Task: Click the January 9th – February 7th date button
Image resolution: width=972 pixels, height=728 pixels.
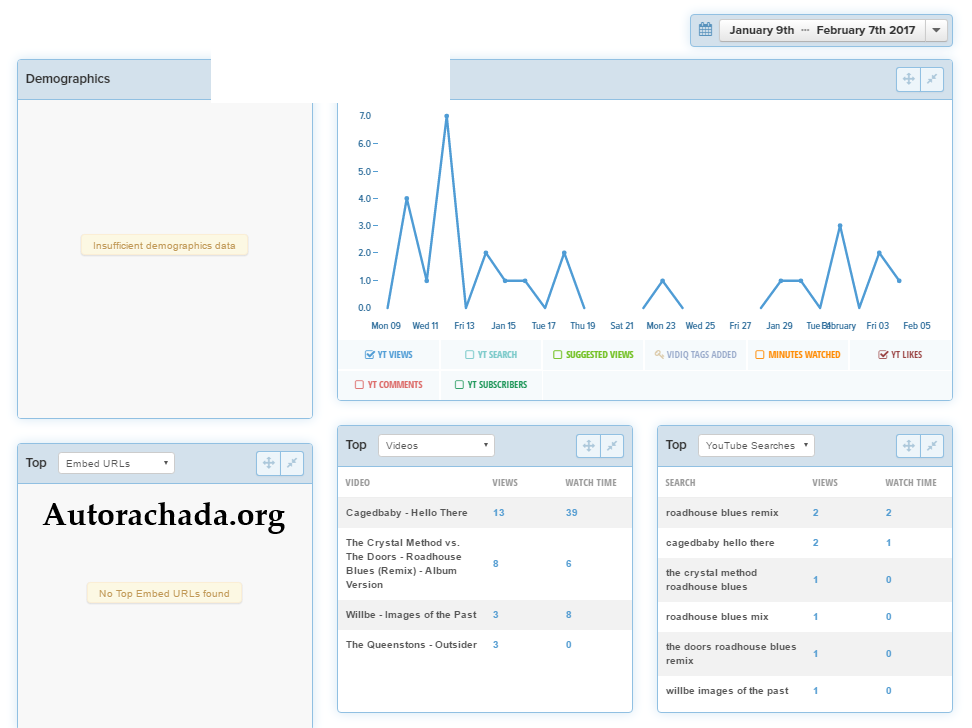Action: pos(822,30)
